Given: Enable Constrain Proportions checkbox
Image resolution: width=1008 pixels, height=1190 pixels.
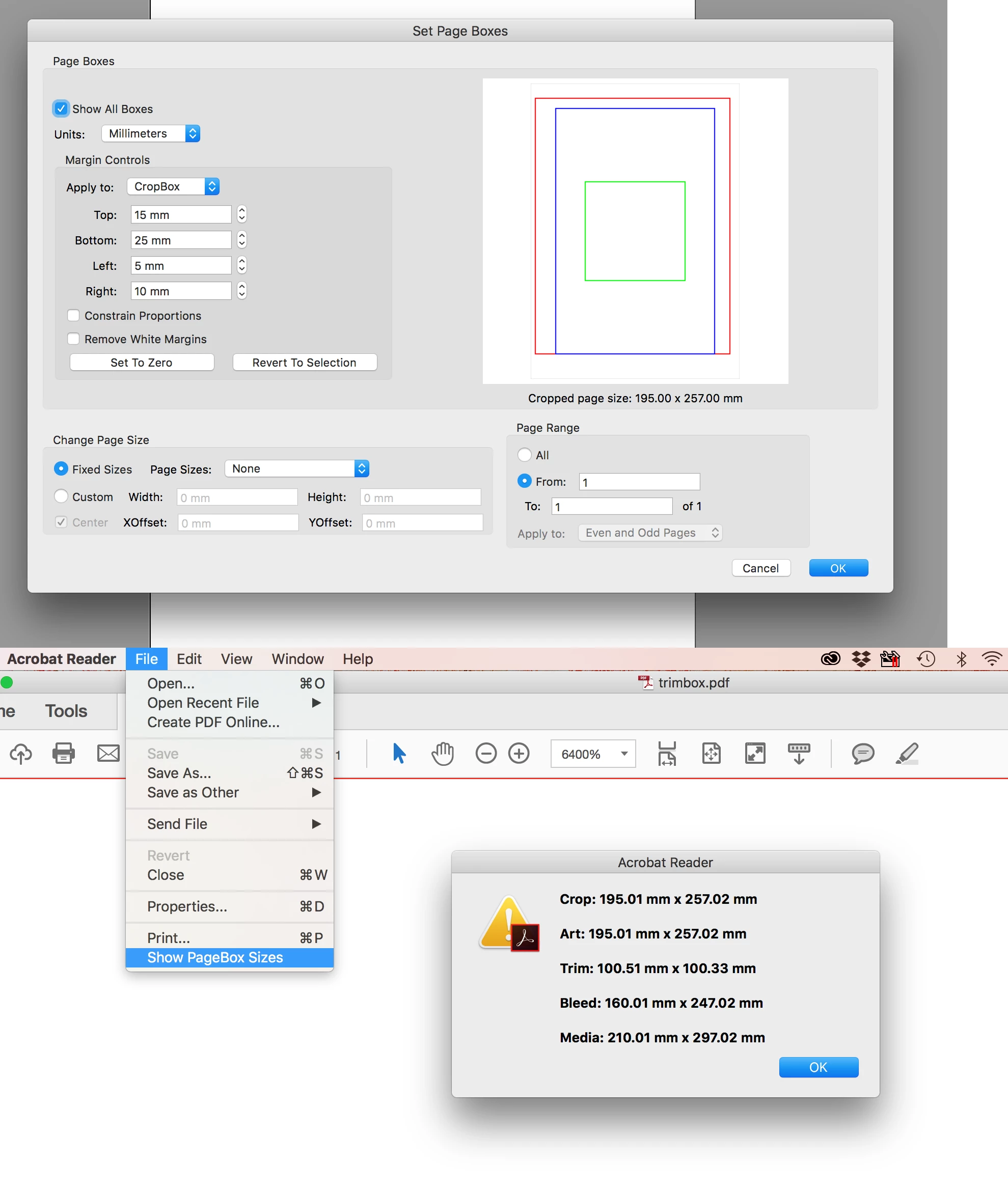Looking at the screenshot, I should tap(73, 315).
